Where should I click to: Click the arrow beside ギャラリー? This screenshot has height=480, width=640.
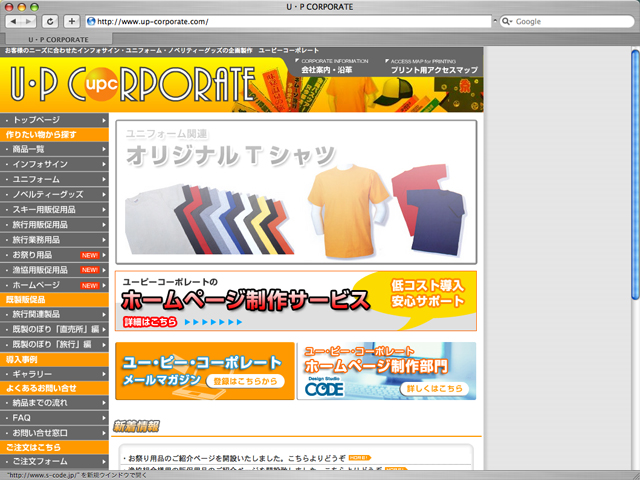click(x=104, y=374)
